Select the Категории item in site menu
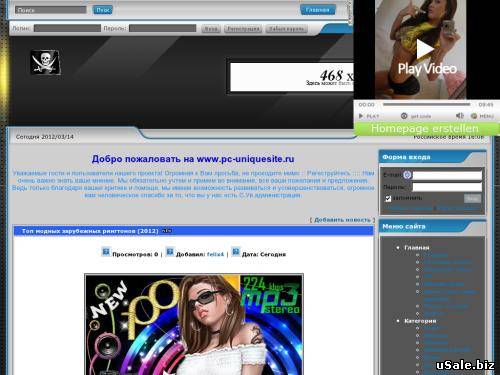 click(x=420, y=321)
